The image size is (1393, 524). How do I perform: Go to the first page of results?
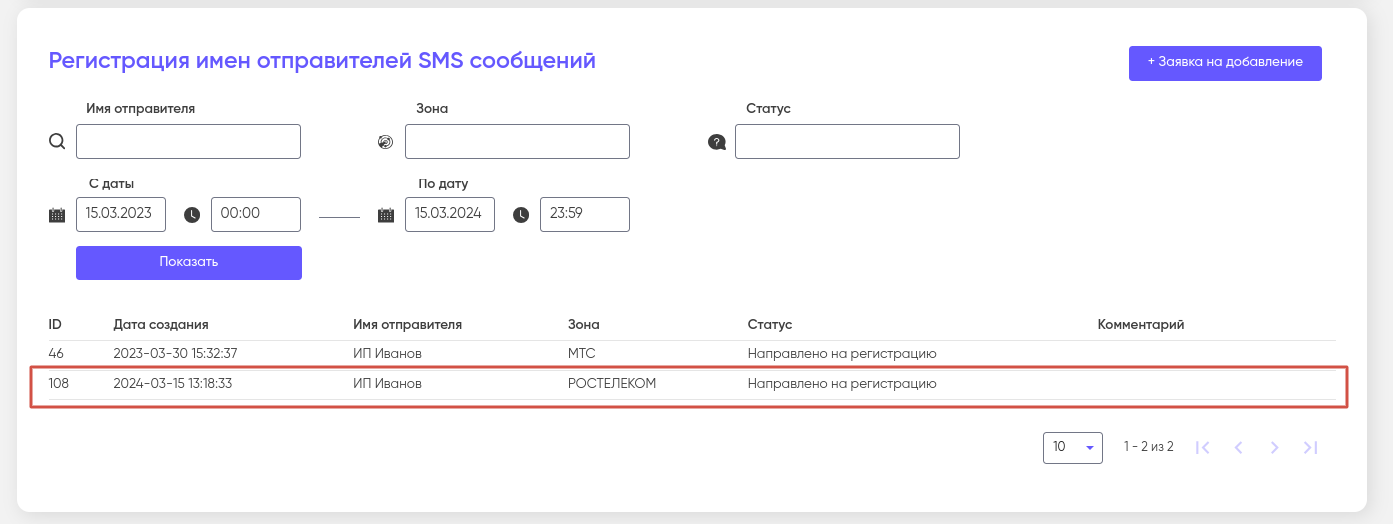(1203, 448)
